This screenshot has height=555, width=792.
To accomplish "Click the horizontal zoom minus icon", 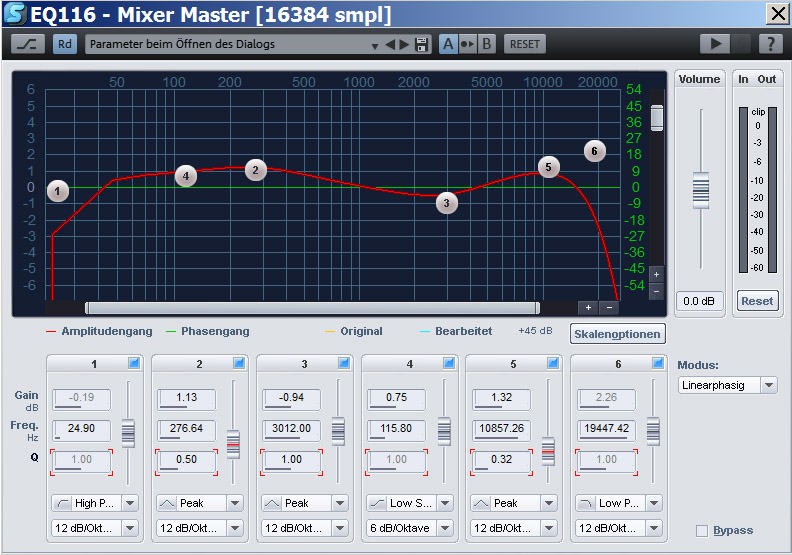I will coord(609,308).
